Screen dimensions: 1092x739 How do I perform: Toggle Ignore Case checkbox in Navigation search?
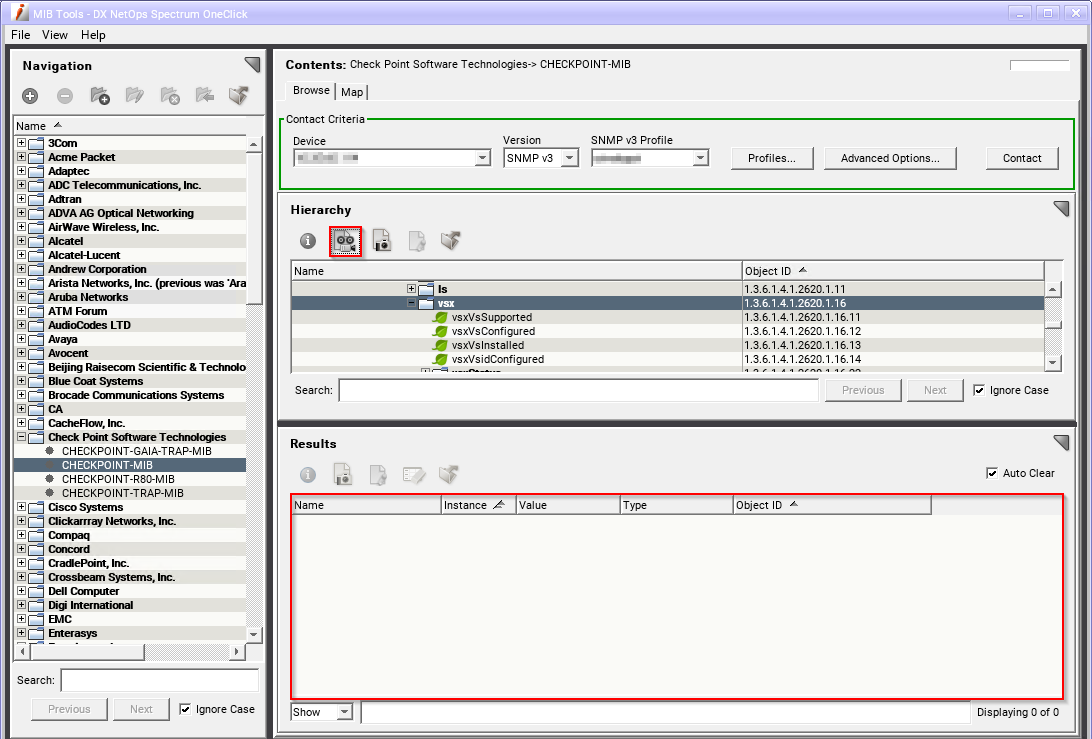click(x=185, y=709)
